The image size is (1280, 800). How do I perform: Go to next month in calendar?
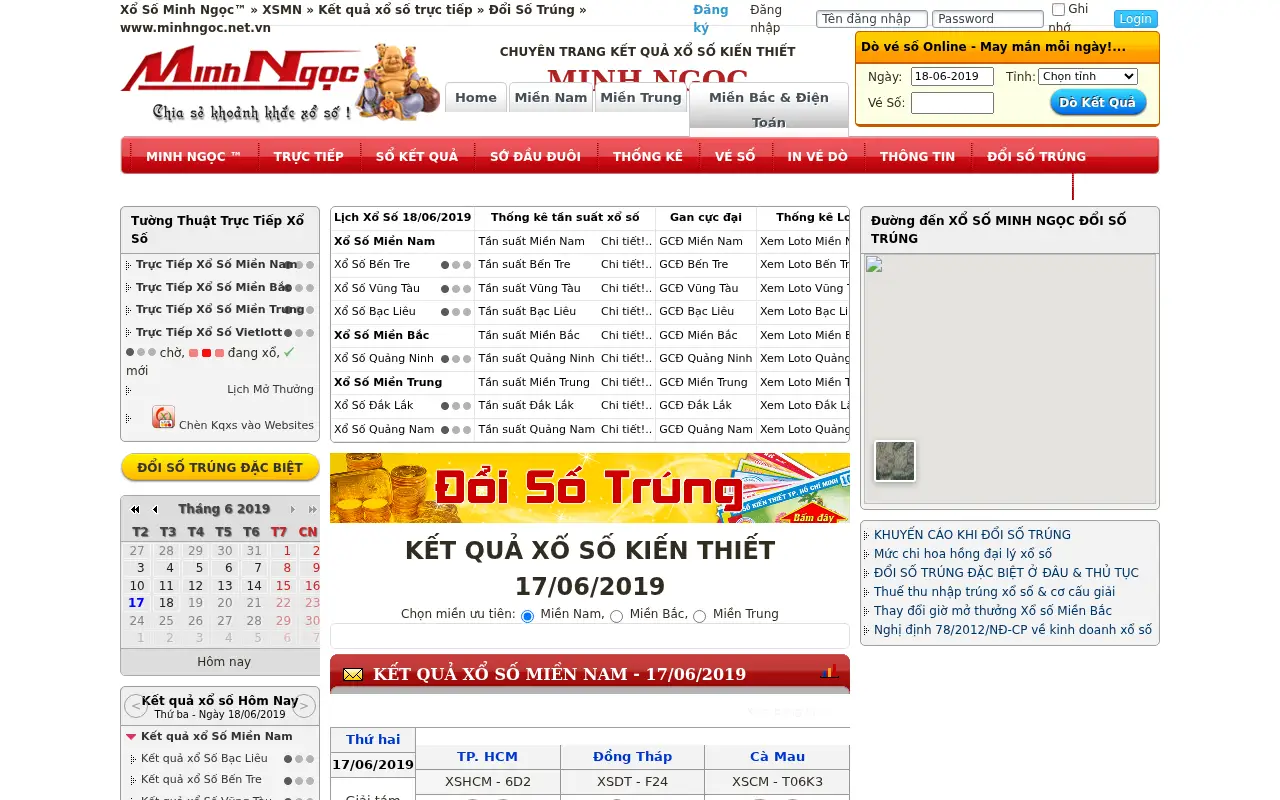point(292,510)
